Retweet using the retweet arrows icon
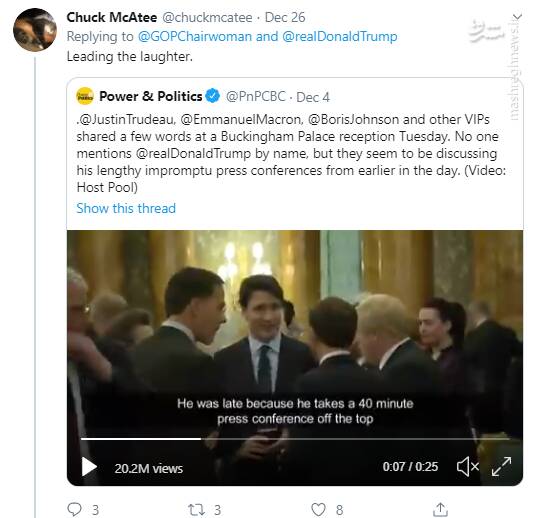The height and width of the screenshot is (518, 538). pos(196,510)
